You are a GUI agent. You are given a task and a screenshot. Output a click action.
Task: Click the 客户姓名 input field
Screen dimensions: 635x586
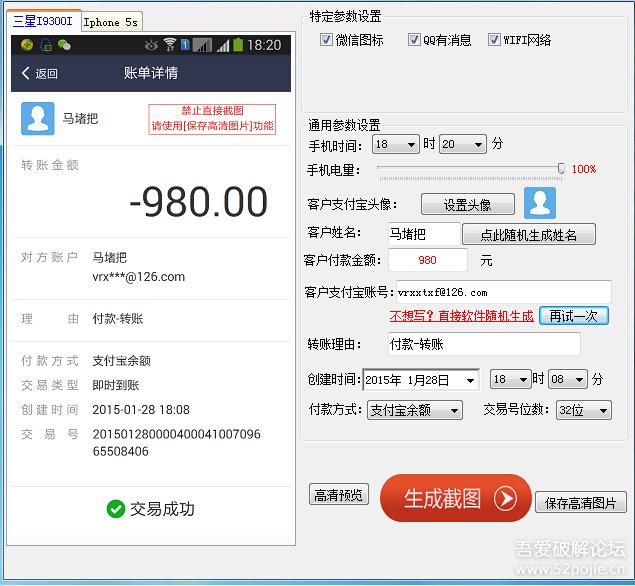pyautogui.click(x=424, y=234)
